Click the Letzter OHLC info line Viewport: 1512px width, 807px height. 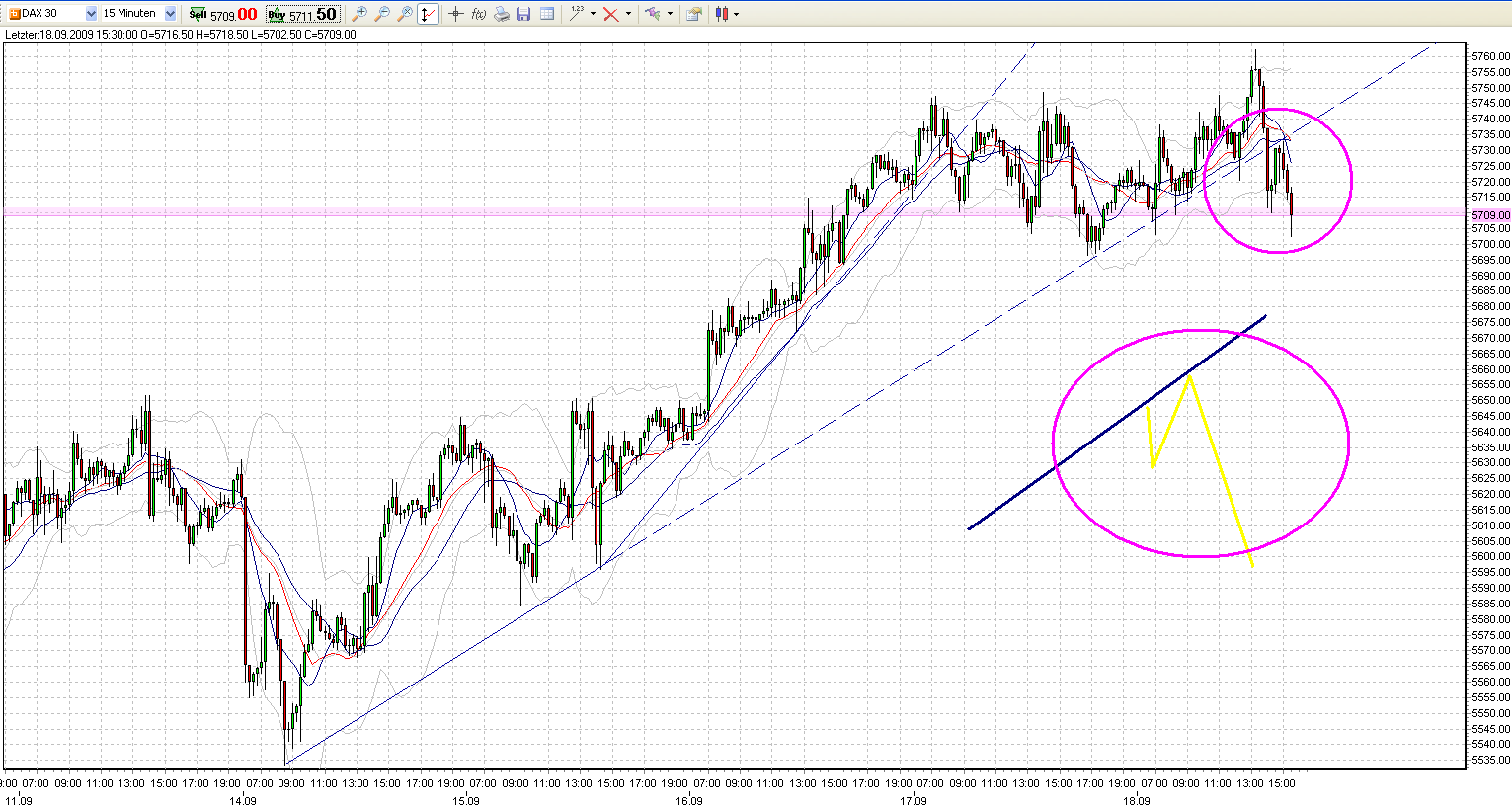pos(181,35)
